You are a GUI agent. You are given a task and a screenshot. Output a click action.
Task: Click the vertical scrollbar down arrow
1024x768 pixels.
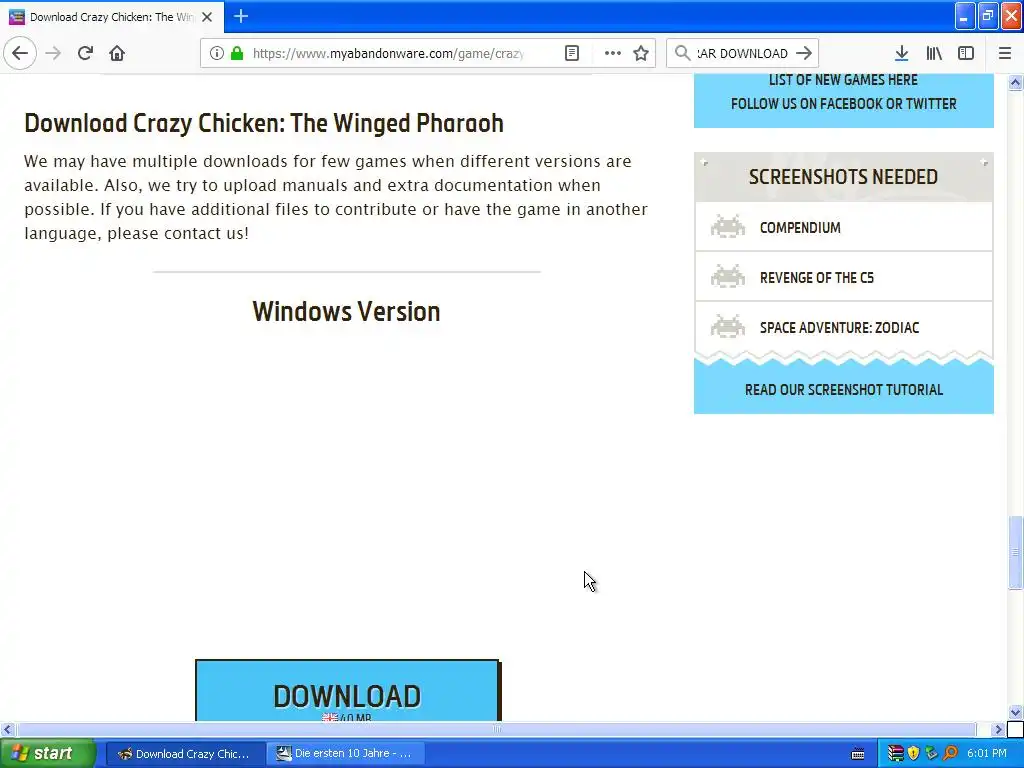click(x=1015, y=712)
